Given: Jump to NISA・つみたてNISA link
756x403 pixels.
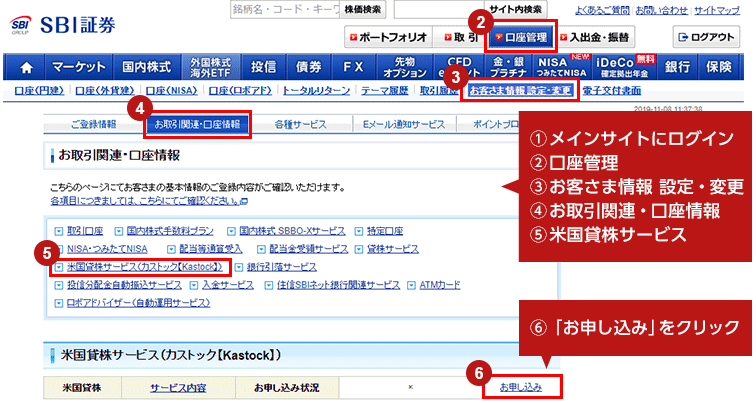Looking at the screenshot, I should tap(107, 249).
